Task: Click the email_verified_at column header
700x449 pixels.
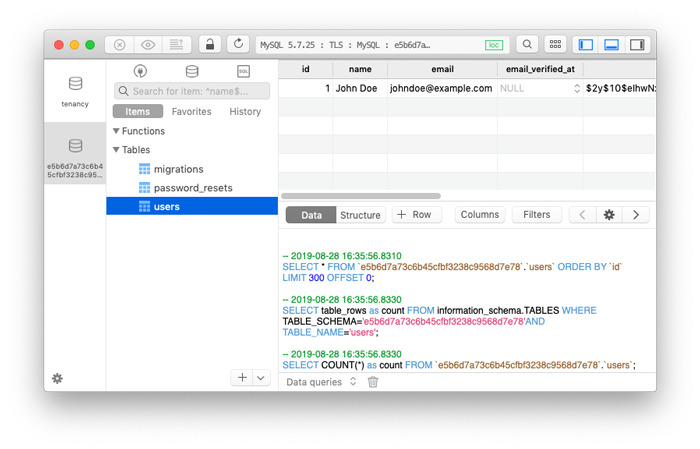Action: 540,69
